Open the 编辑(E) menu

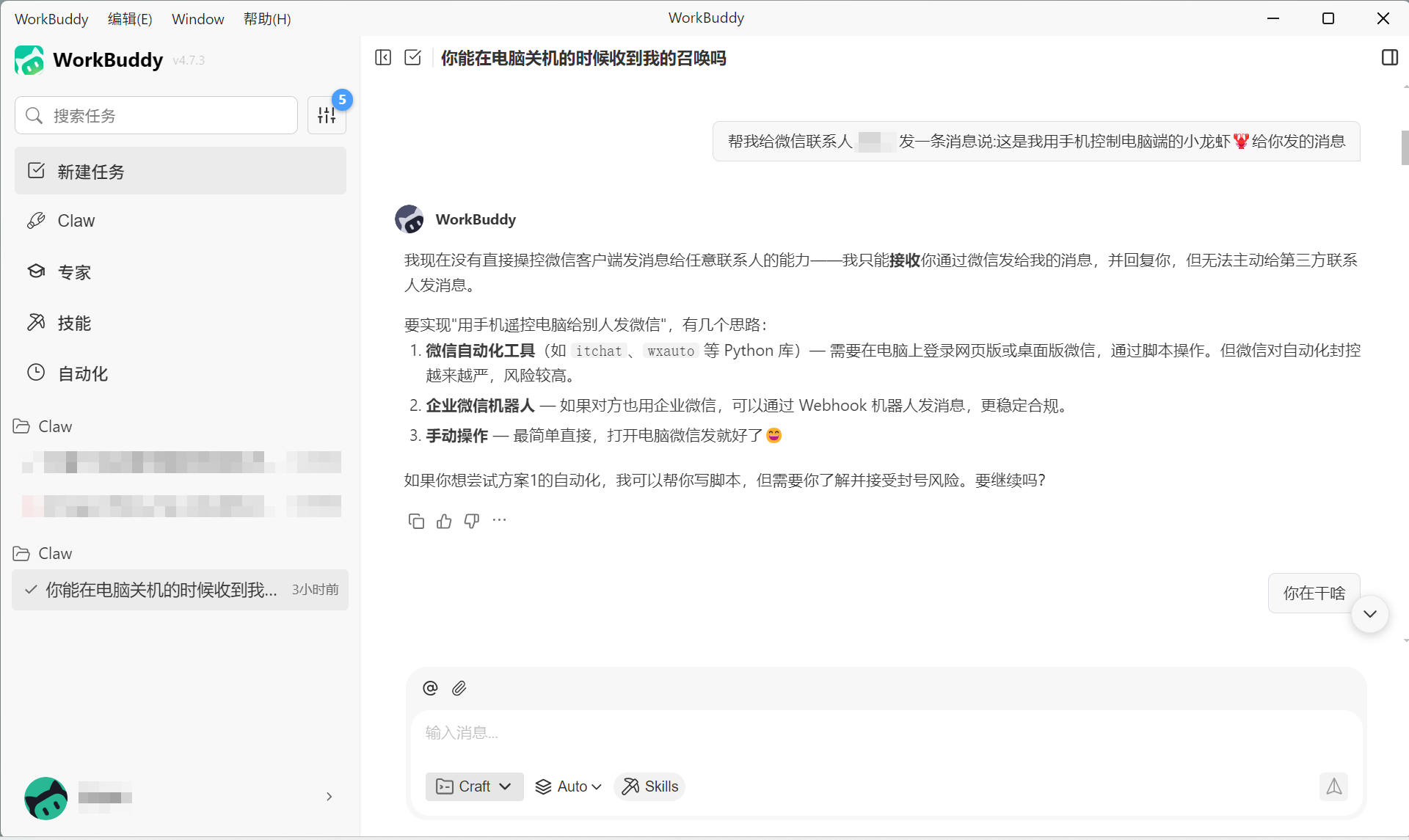click(130, 18)
